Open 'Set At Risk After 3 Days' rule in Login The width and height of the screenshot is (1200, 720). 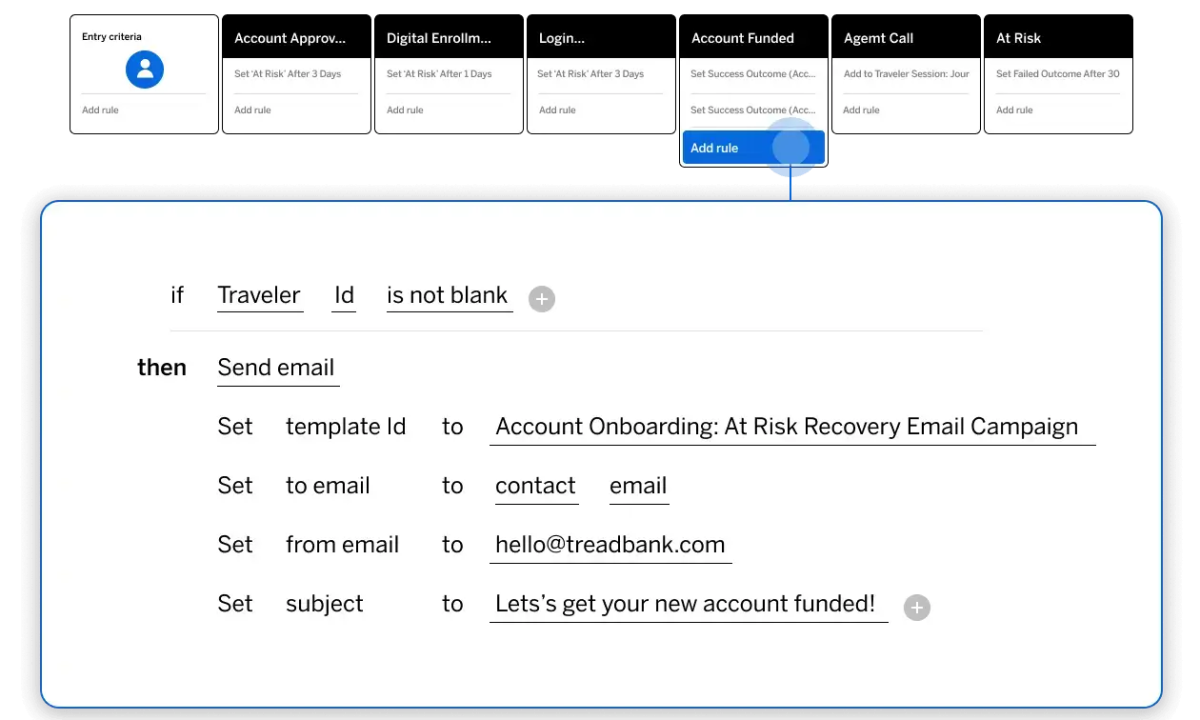pos(591,74)
